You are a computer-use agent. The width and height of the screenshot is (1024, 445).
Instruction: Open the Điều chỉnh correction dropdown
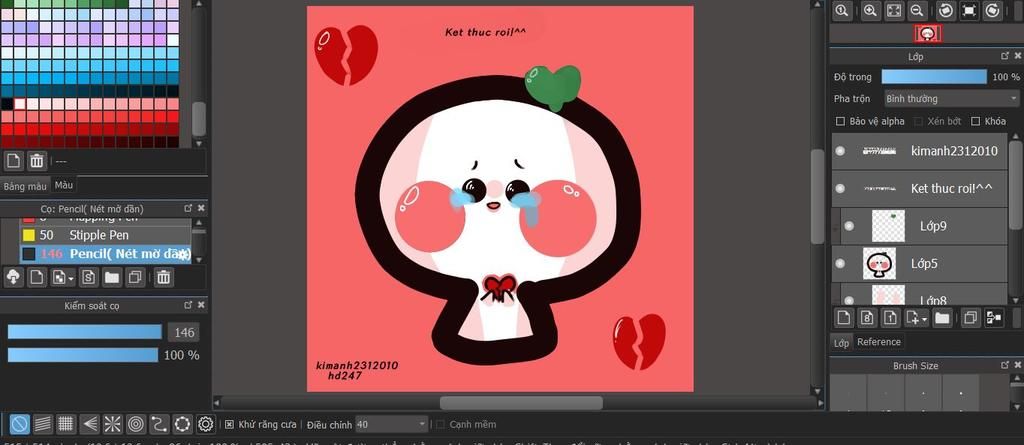(392, 425)
